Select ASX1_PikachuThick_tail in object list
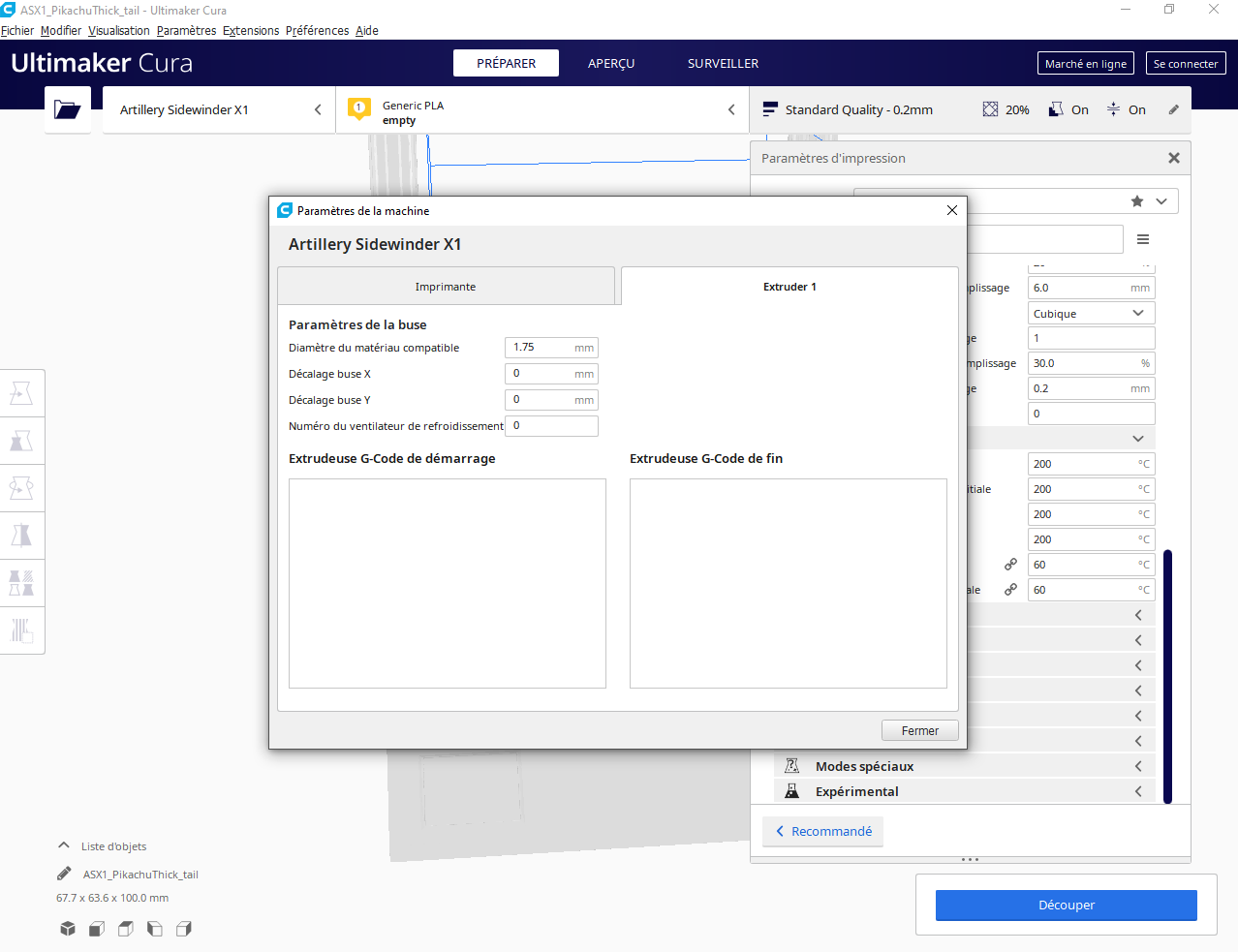 pos(140,875)
